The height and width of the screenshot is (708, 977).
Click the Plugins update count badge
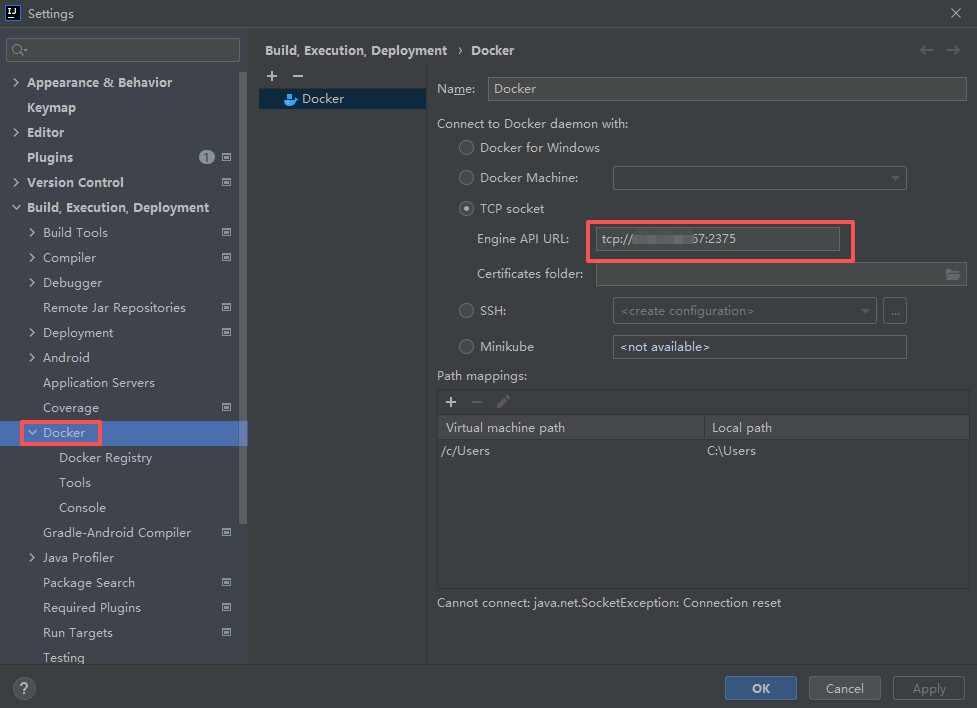click(x=206, y=158)
